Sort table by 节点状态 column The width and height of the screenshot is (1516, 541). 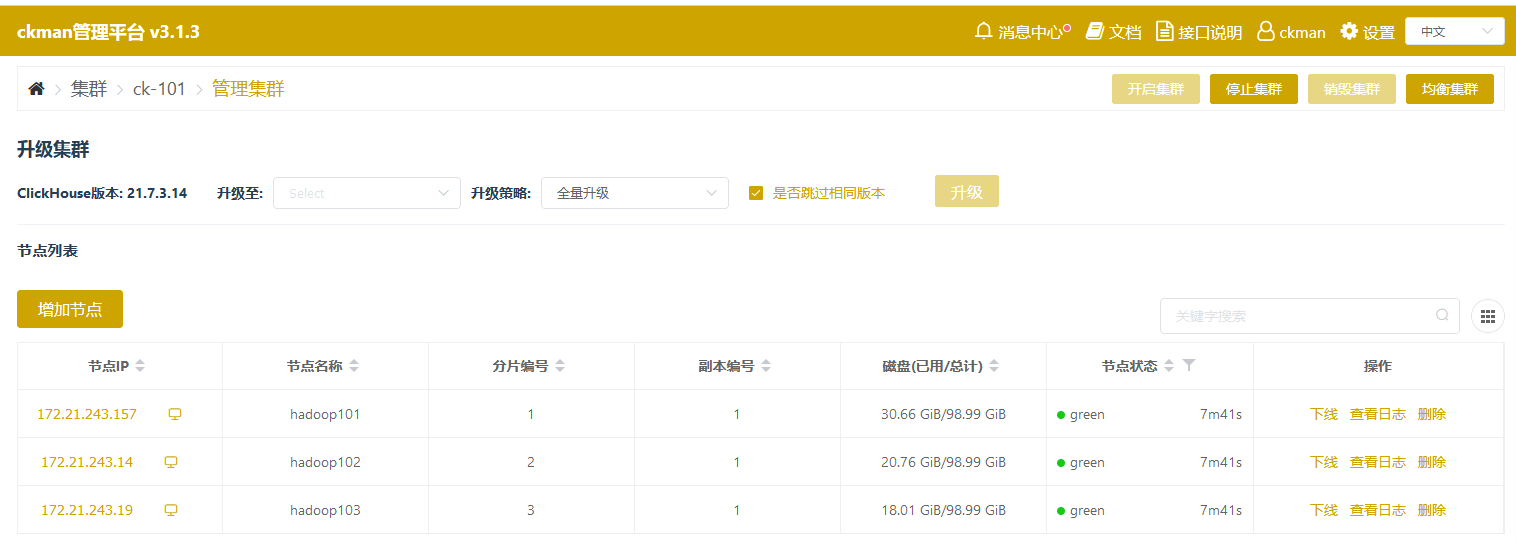1169,366
